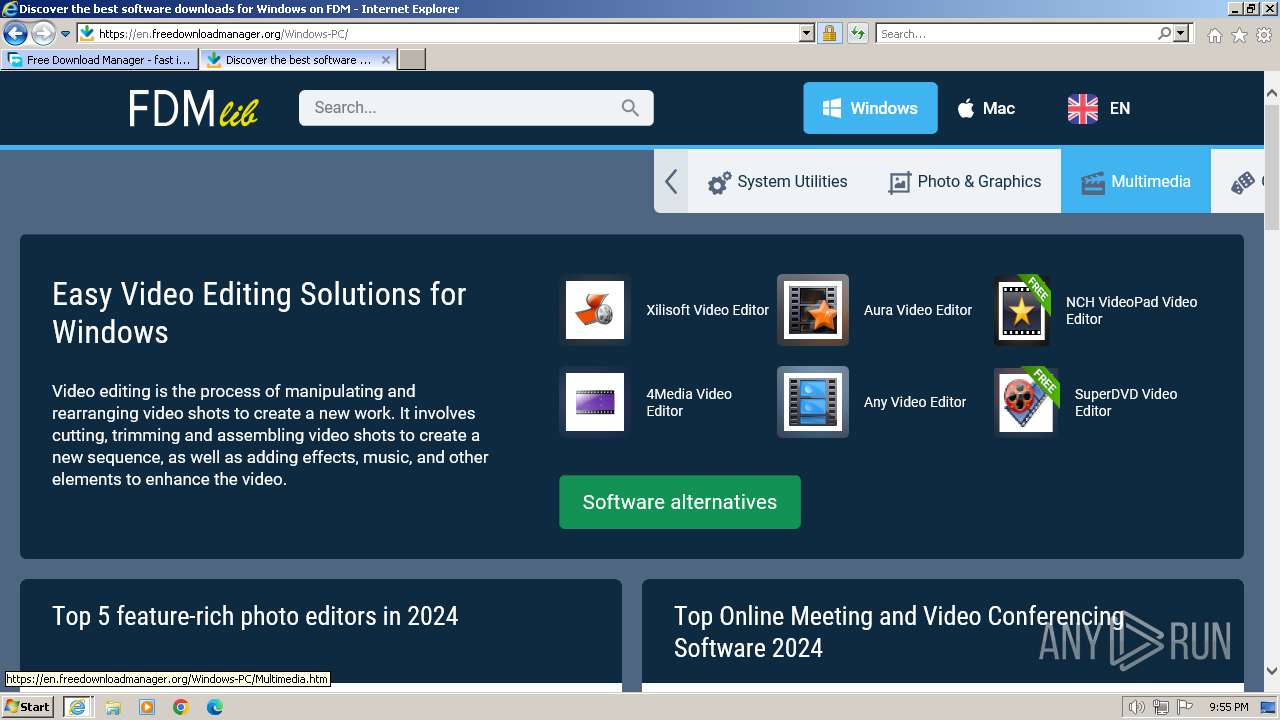Screen dimensions: 1280x720
Task: Refresh the page with the reload icon
Action: [857, 33]
